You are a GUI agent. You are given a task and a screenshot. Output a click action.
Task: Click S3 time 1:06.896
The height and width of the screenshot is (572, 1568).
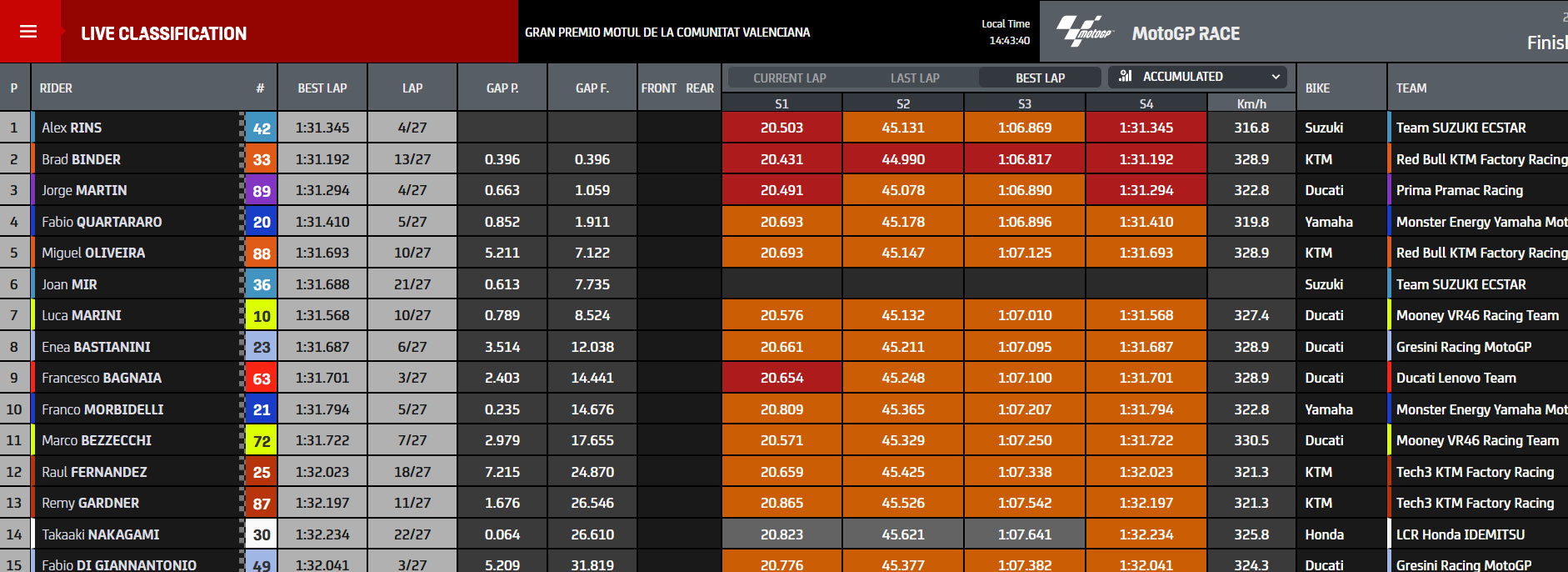[1025, 222]
